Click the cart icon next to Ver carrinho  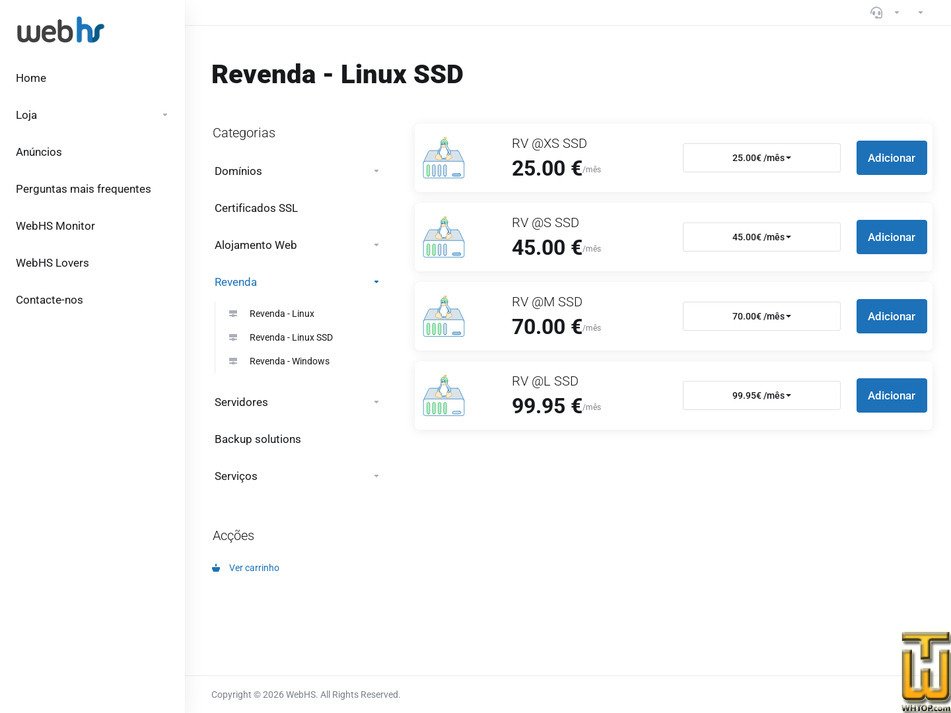point(216,568)
